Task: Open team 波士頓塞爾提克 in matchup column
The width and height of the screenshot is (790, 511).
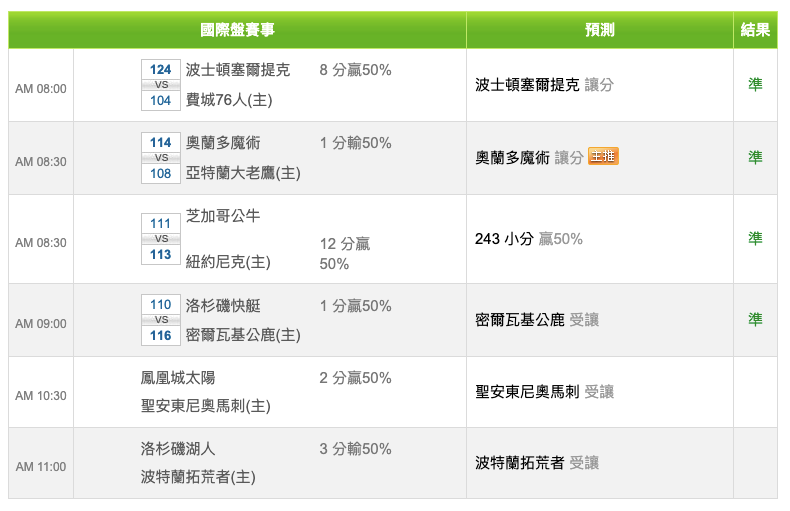Action: tap(238, 70)
